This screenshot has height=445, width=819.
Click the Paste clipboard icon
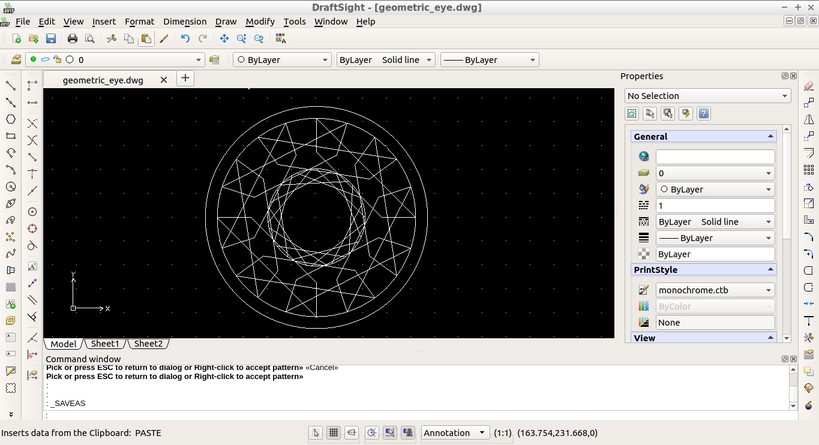146,39
